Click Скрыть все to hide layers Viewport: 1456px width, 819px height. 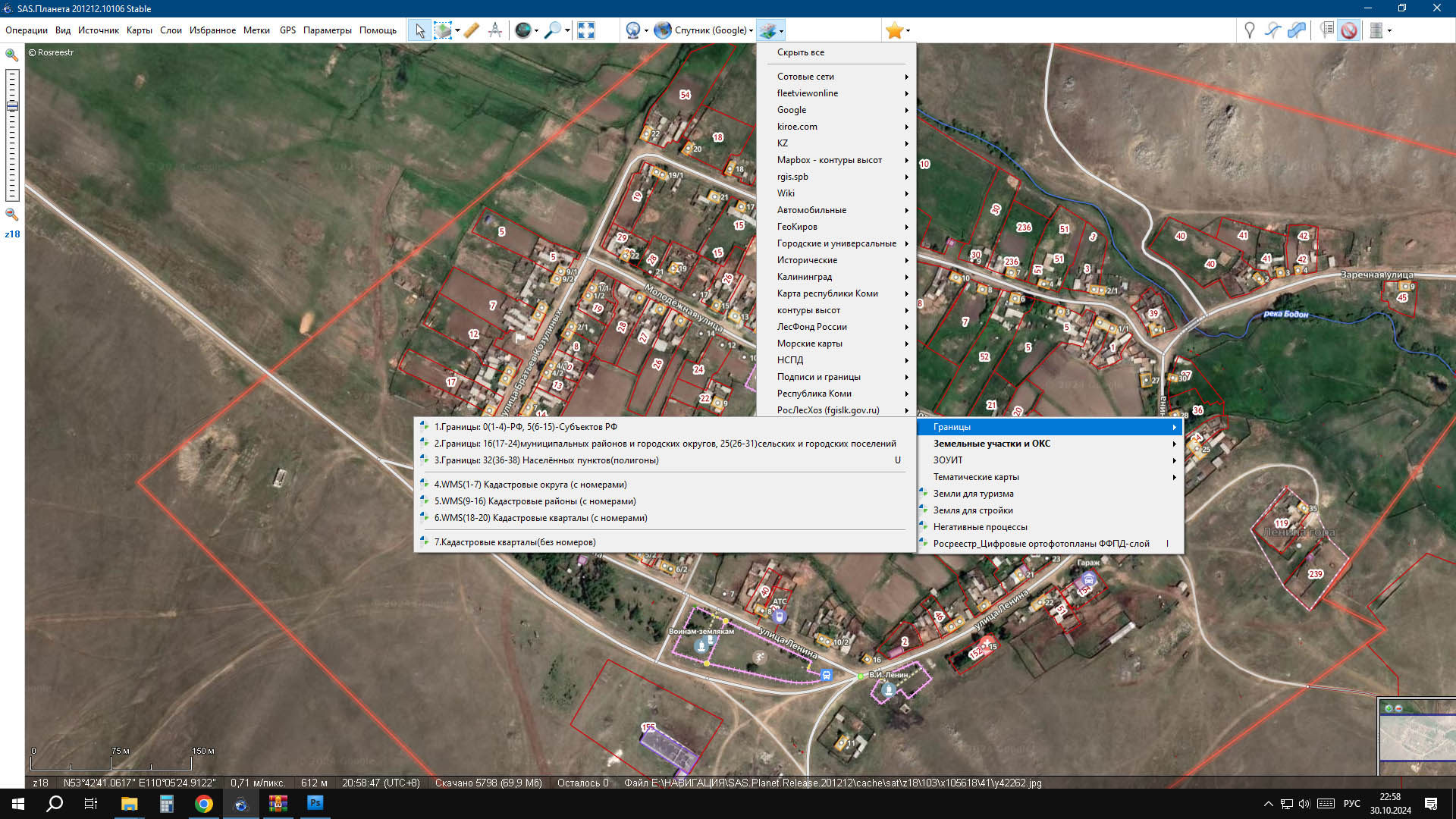pyautogui.click(x=800, y=52)
